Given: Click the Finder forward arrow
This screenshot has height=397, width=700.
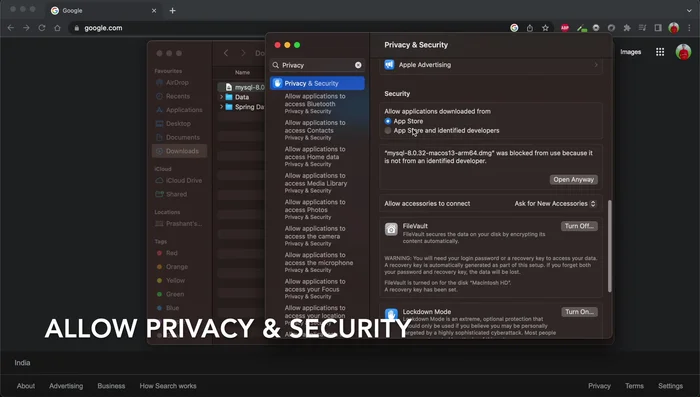Looking at the screenshot, I should 243,53.
